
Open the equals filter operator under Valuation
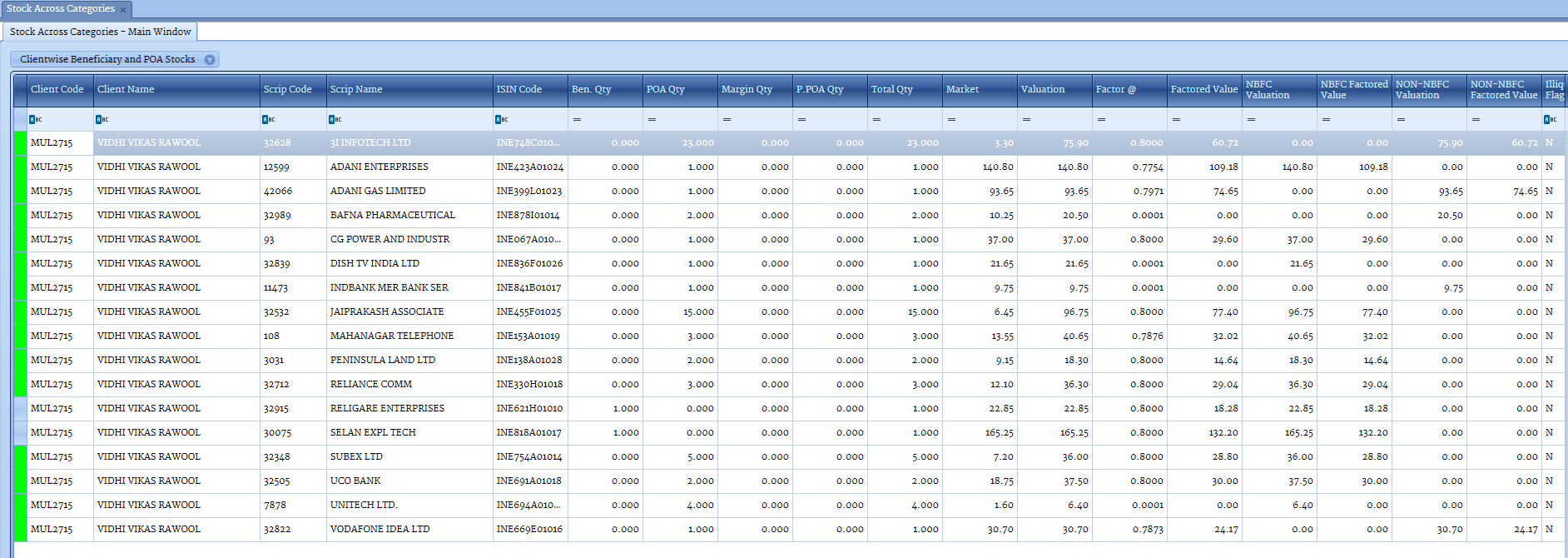click(x=1026, y=119)
